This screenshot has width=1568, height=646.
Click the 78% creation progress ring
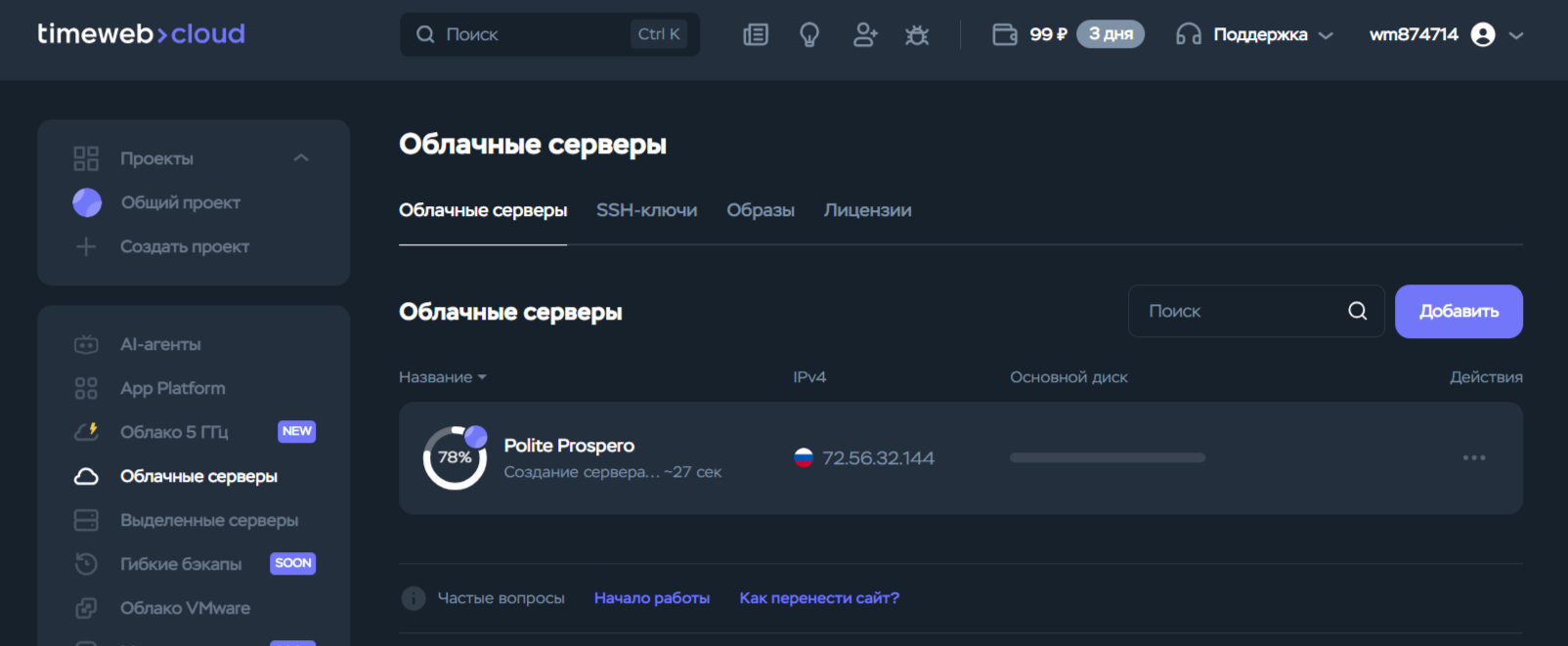(x=455, y=457)
